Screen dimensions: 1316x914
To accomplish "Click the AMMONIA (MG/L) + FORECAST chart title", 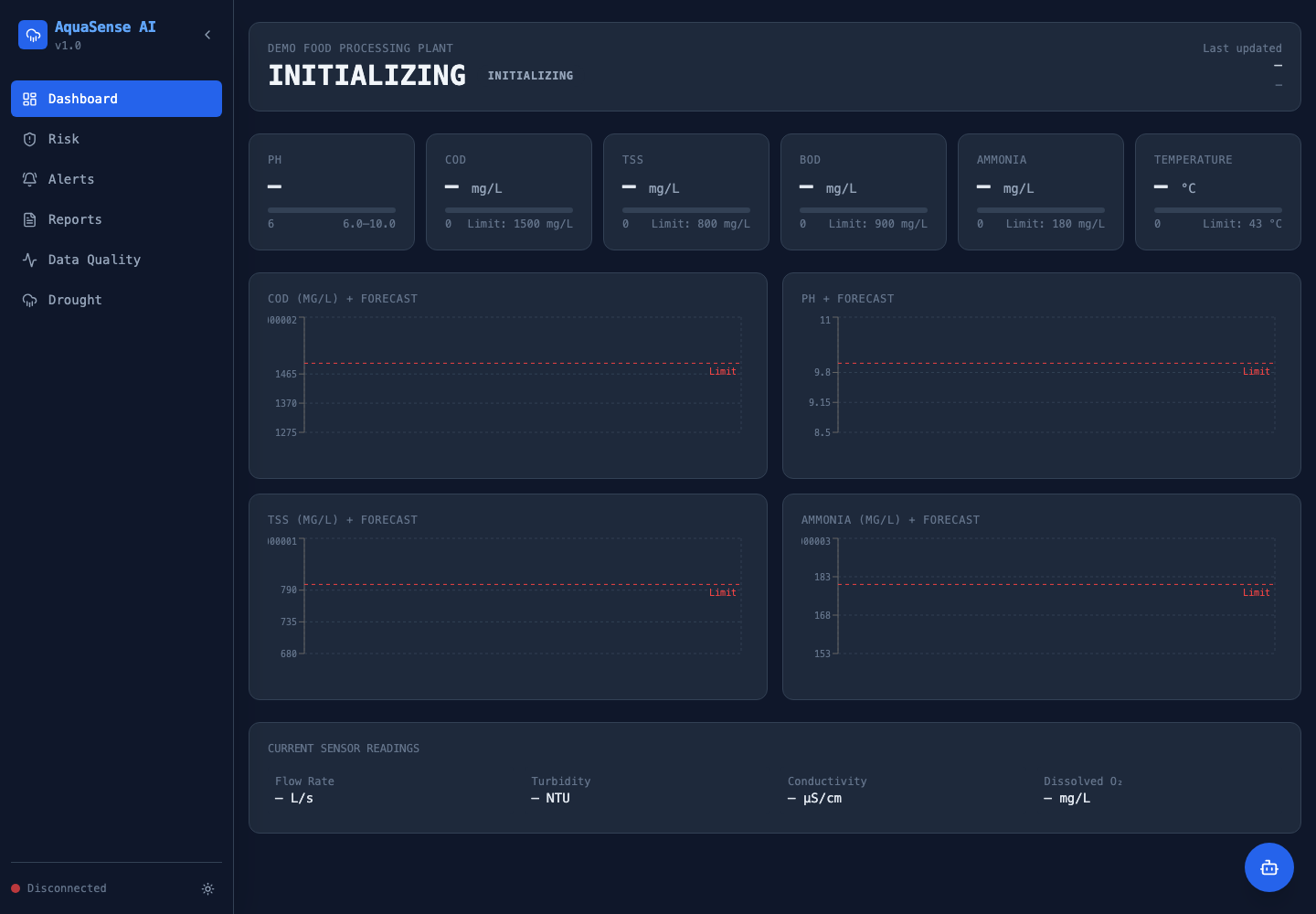I will 891,520.
